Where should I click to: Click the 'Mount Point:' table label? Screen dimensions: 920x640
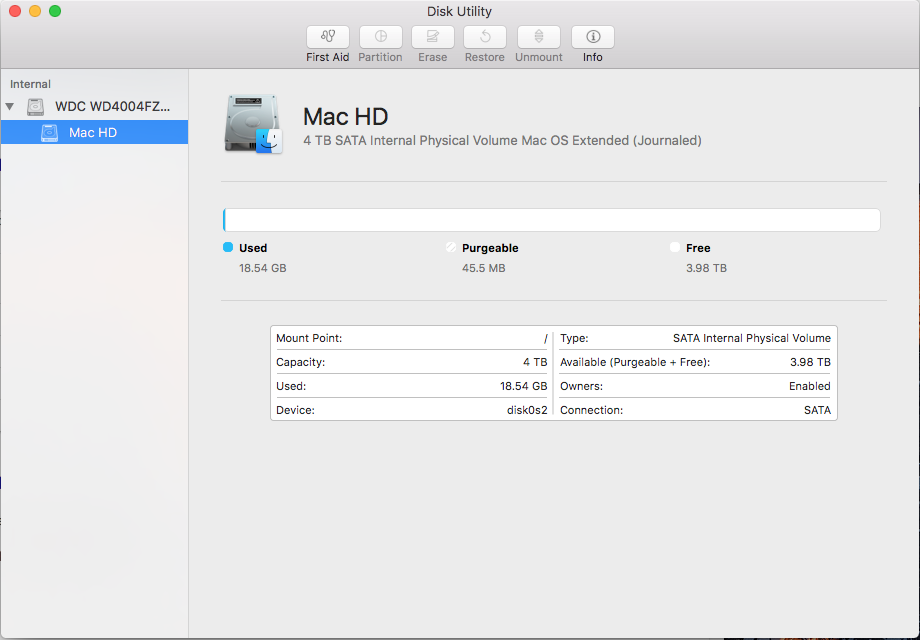click(309, 338)
